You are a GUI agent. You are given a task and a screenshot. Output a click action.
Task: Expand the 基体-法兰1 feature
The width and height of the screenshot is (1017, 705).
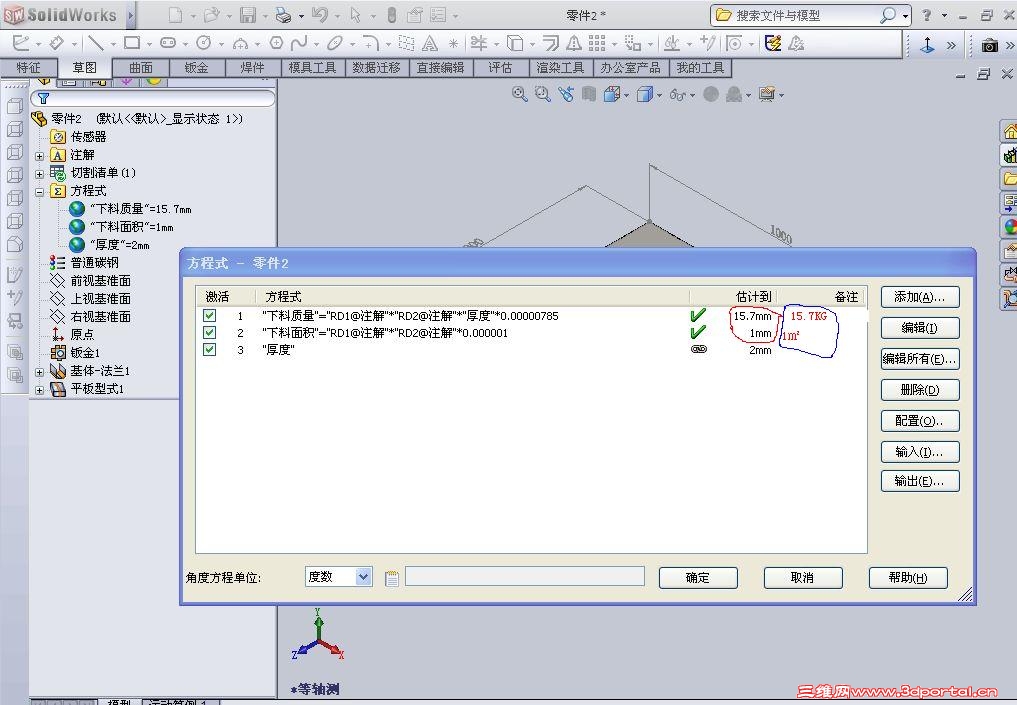click(40, 372)
